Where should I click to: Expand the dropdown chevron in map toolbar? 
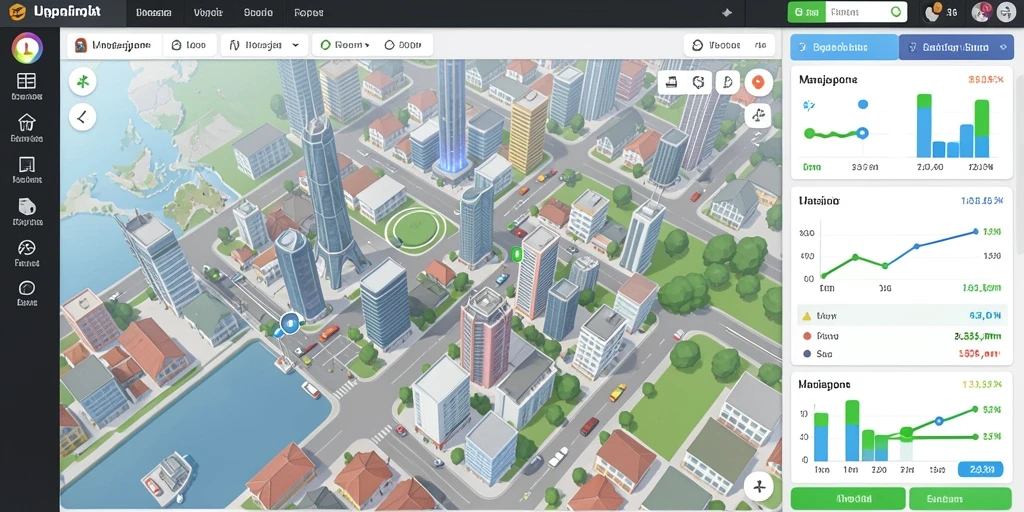[295, 45]
